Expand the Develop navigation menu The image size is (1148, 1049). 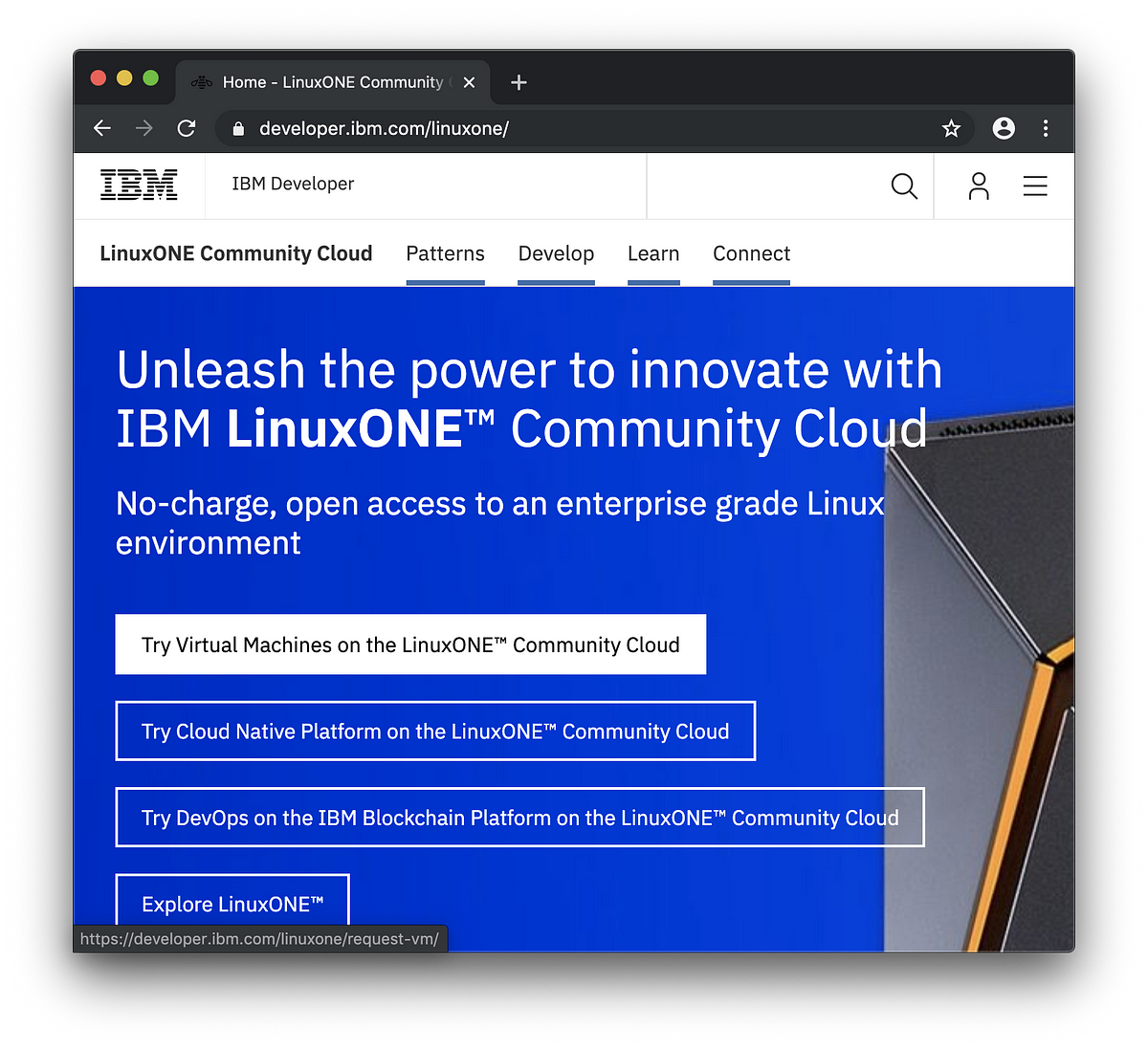point(556,253)
